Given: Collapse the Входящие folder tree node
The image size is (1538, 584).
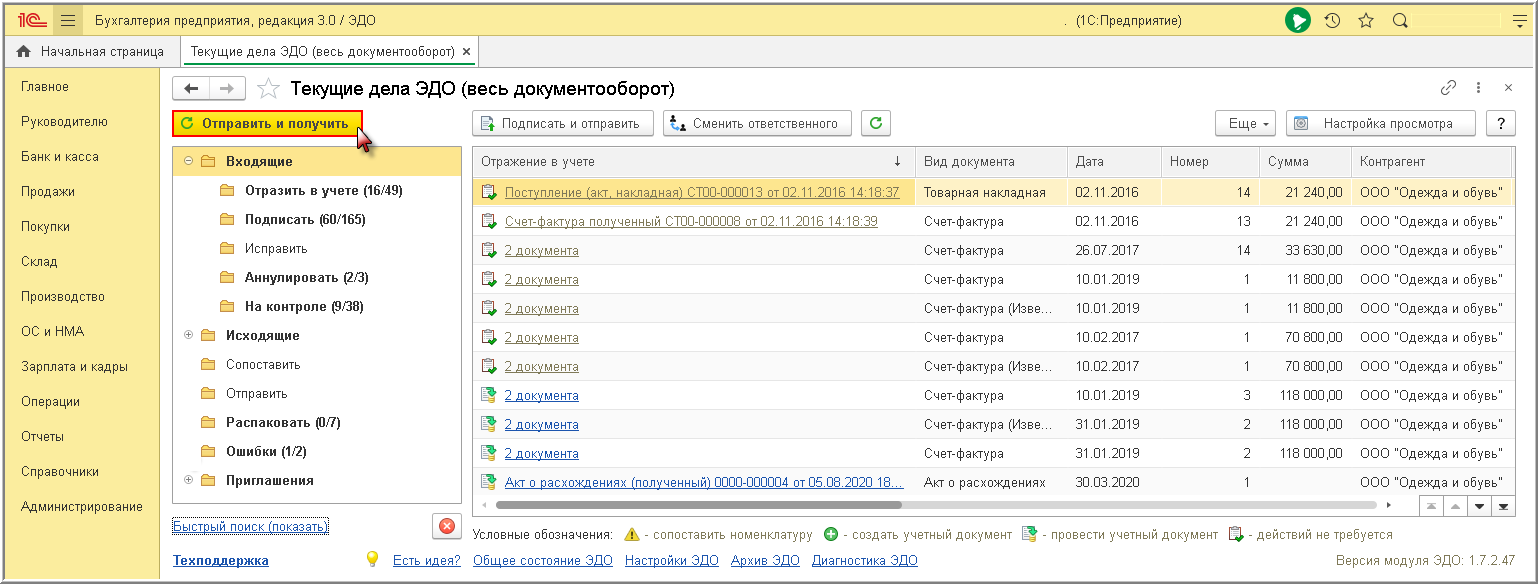Looking at the screenshot, I should pos(188,161).
